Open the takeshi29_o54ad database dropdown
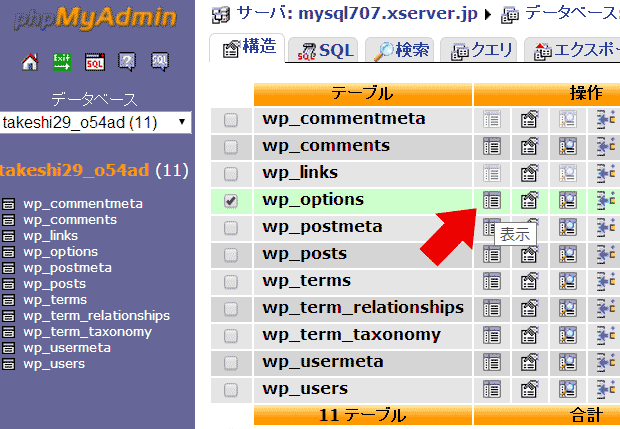Viewport: 620px width, 429px height. click(96, 122)
